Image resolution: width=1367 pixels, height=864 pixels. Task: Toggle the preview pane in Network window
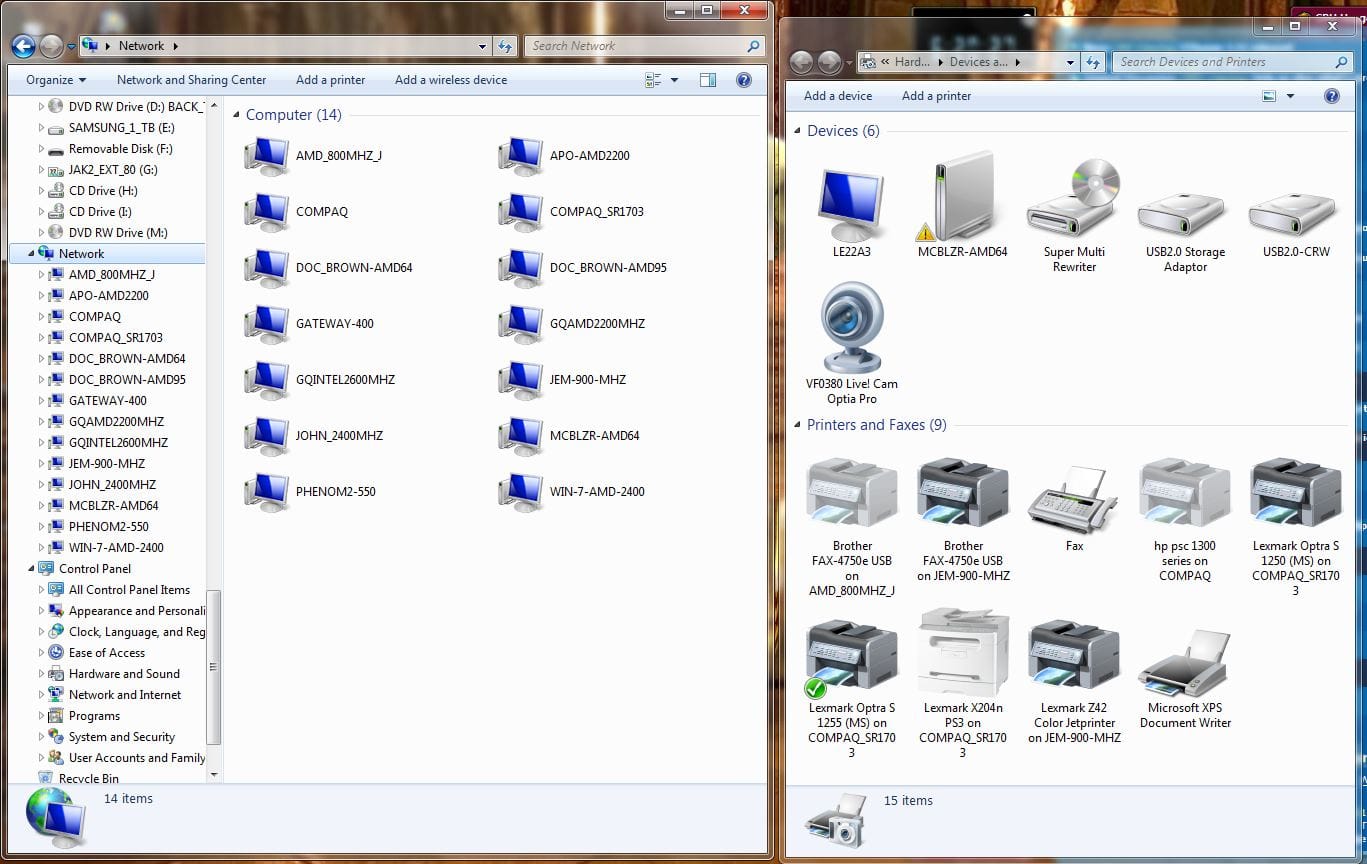pos(708,80)
